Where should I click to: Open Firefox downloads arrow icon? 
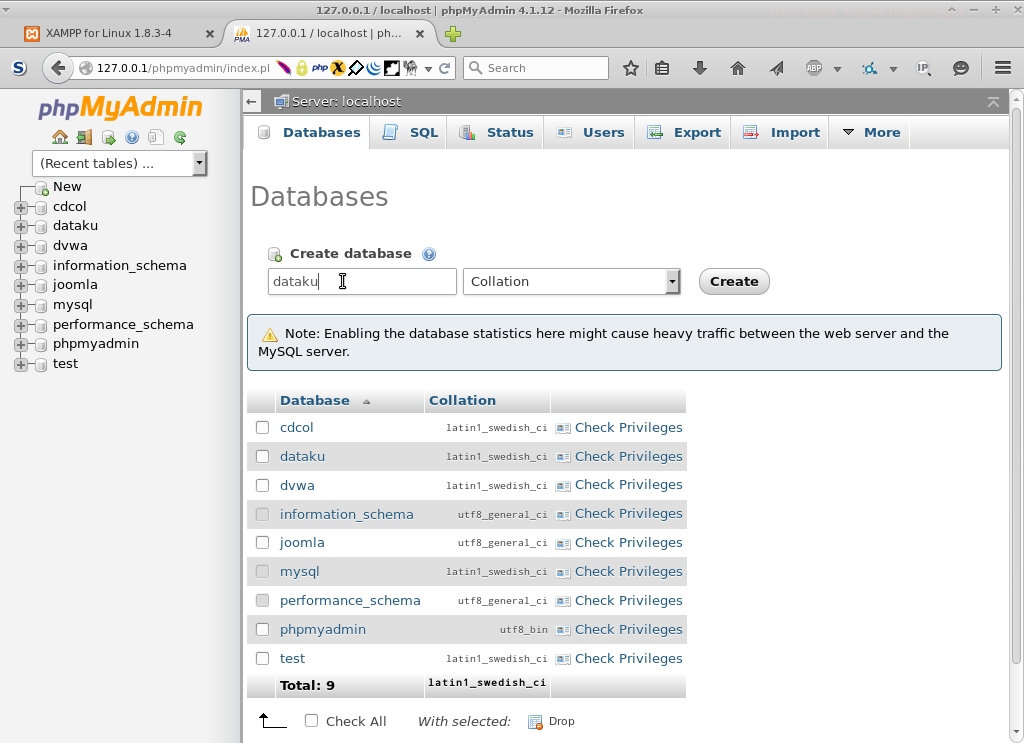pyautogui.click(x=699, y=68)
